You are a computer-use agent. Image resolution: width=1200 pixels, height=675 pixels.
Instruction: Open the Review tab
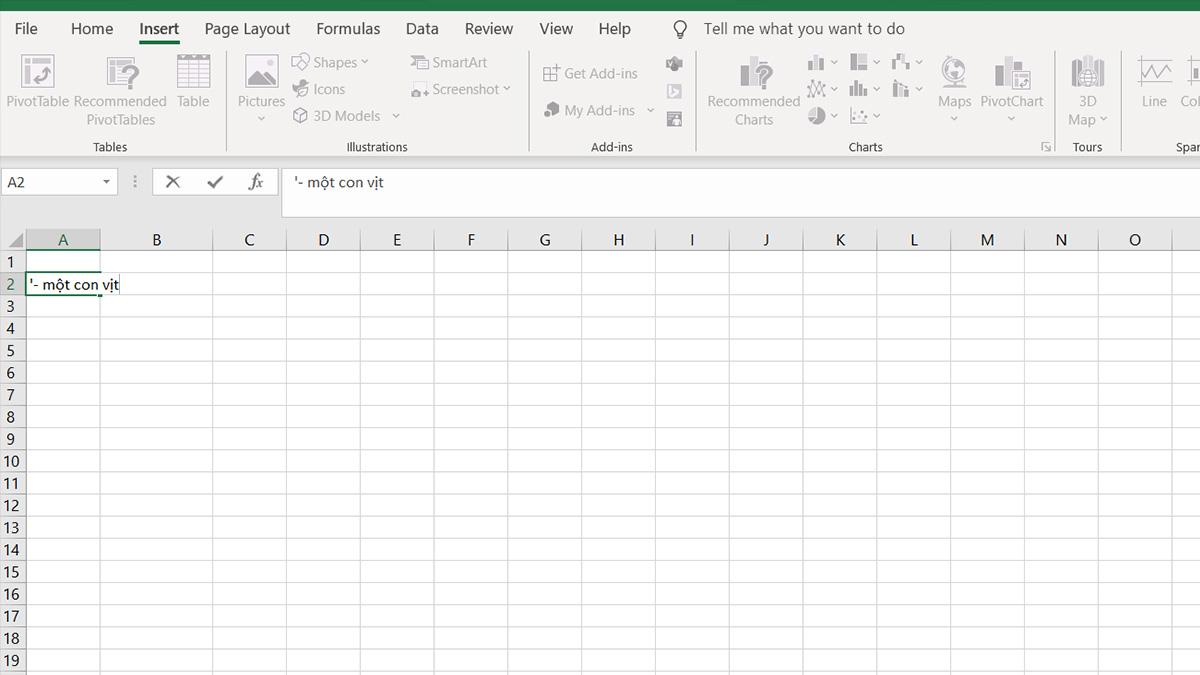pos(489,29)
